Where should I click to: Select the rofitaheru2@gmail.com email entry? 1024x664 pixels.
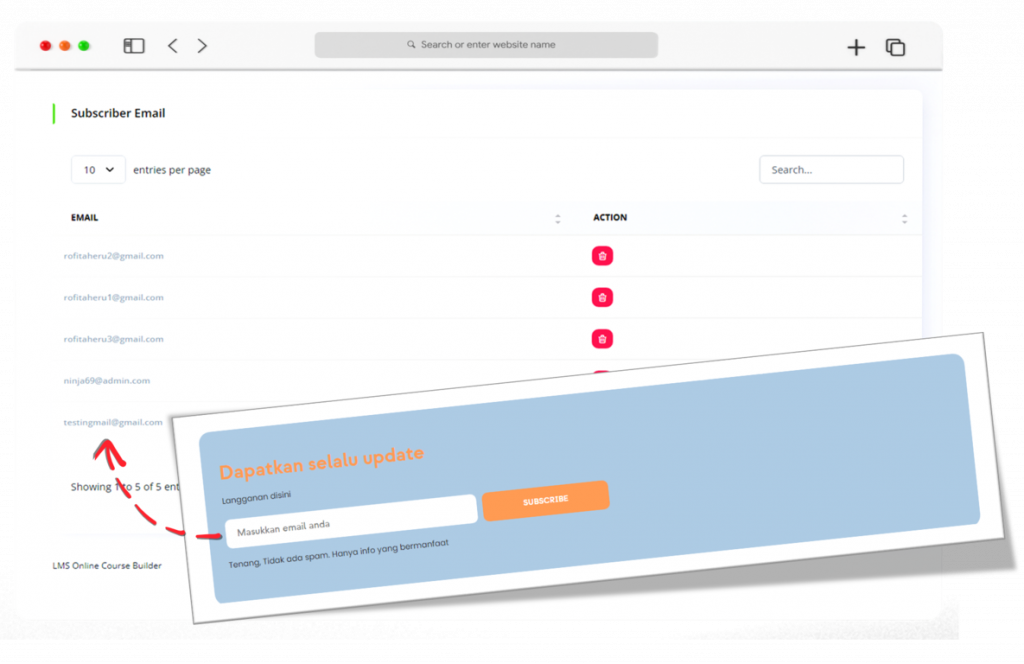tap(113, 256)
